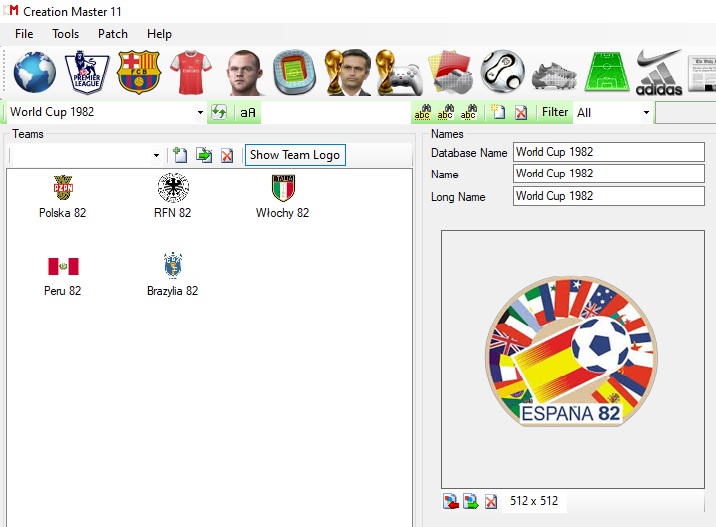Screen dimensions: 716x527
Task: Open the manager with trophy section
Action: point(348,72)
